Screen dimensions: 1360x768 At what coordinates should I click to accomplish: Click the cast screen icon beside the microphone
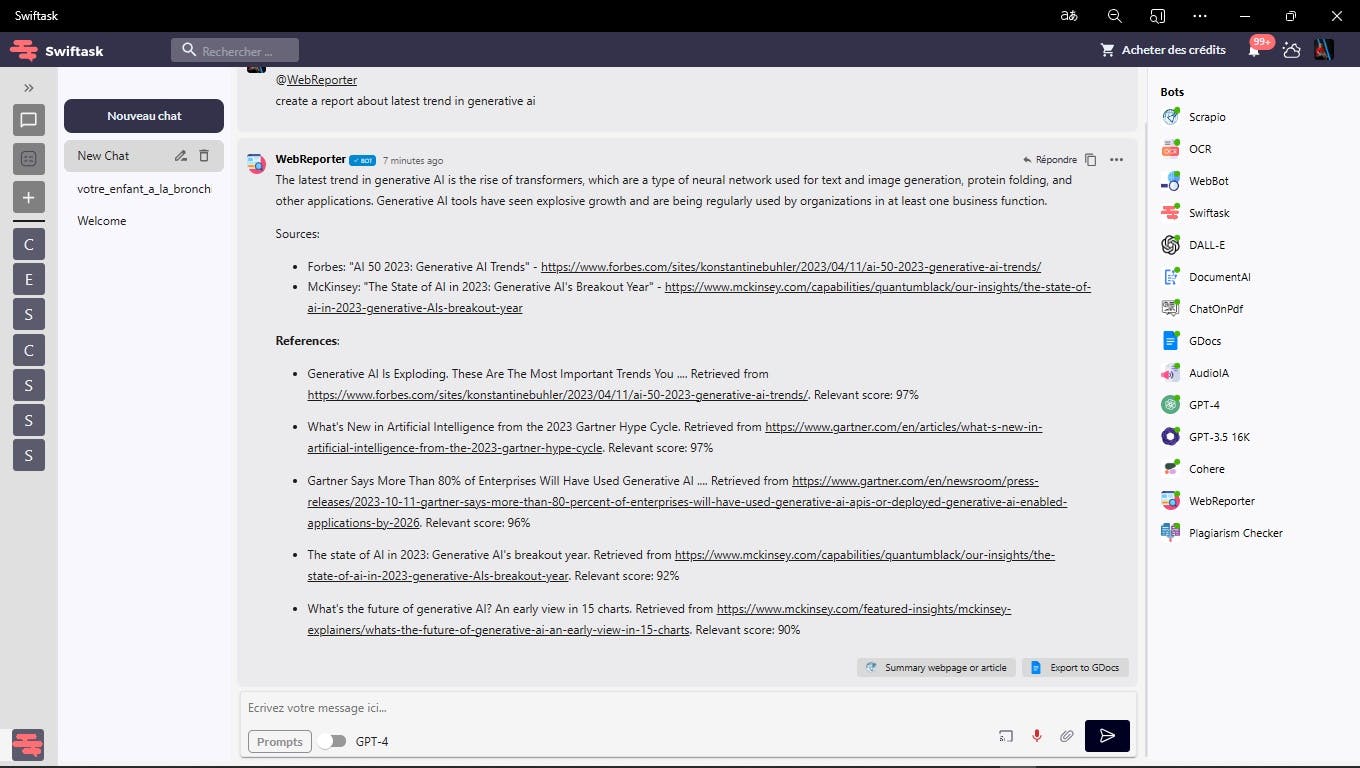[x=1006, y=736]
